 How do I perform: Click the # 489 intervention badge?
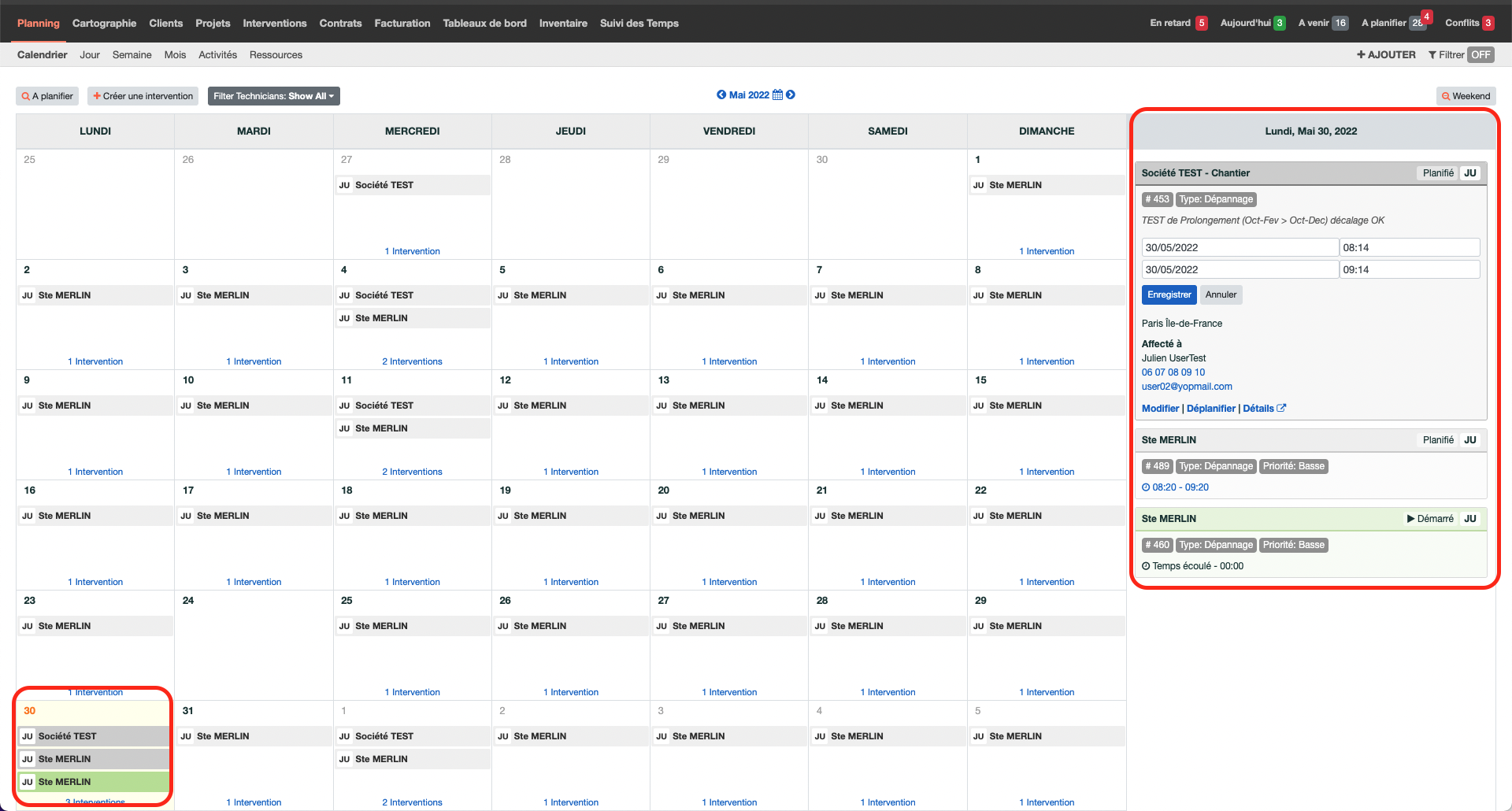point(1157,466)
